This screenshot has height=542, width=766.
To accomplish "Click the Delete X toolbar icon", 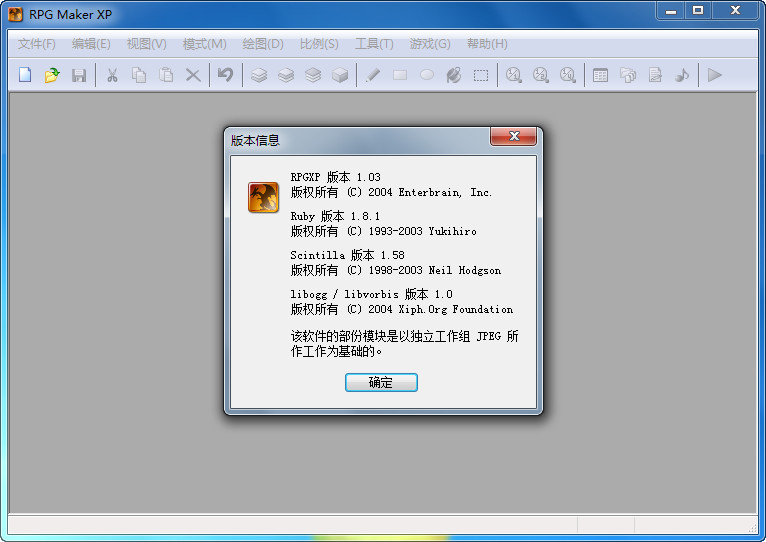I will click(x=193, y=75).
